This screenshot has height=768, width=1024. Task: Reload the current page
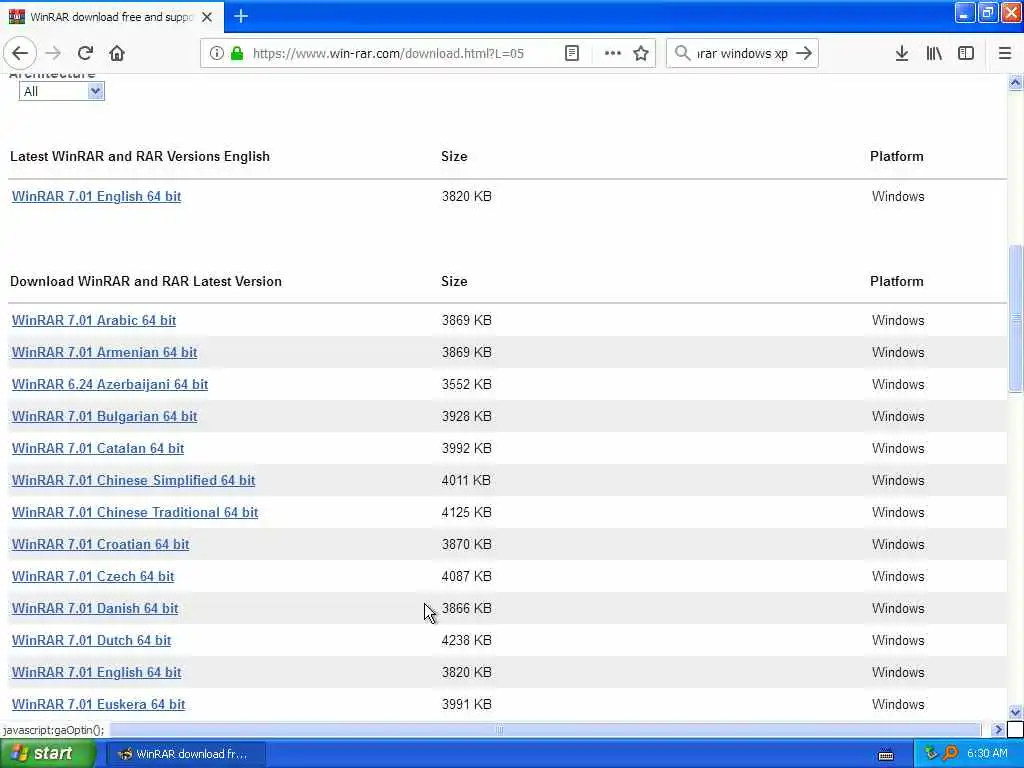coord(85,54)
